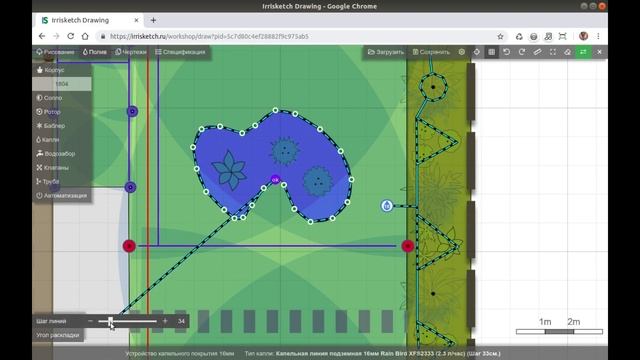Click the 1804 value field under Корпус

click(x=62, y=84)
